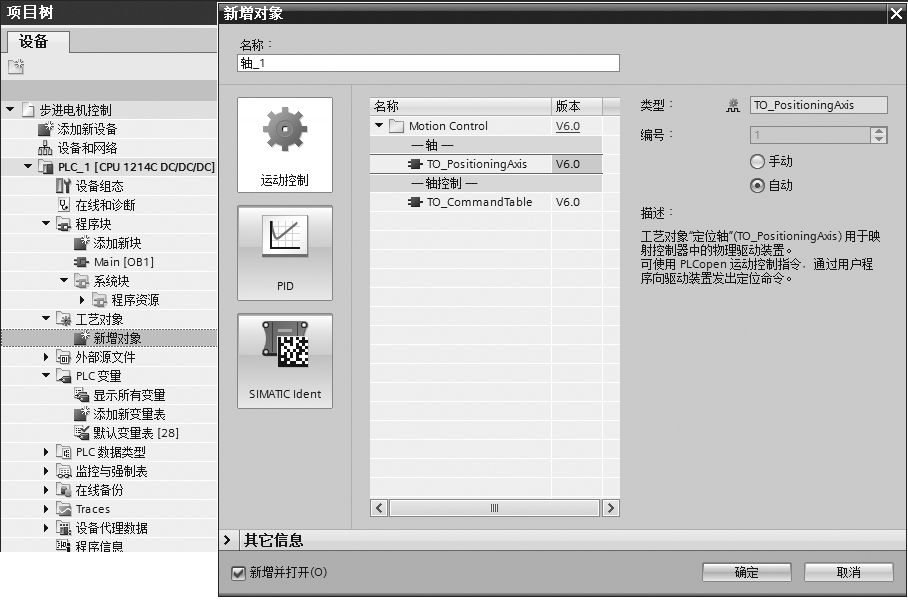Select the TO_PositioningAxis row text
908x602 pixels.
[477, 164]
